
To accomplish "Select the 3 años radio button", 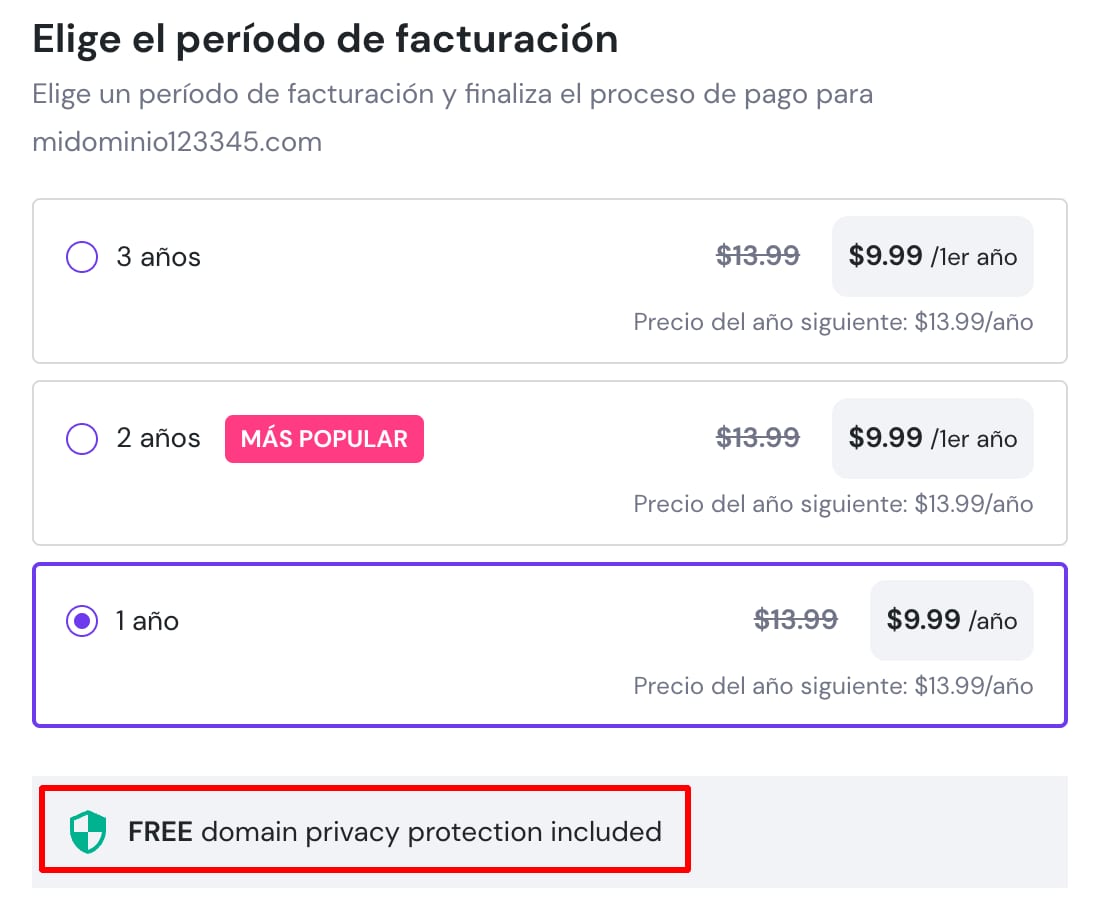I will 82,257.
